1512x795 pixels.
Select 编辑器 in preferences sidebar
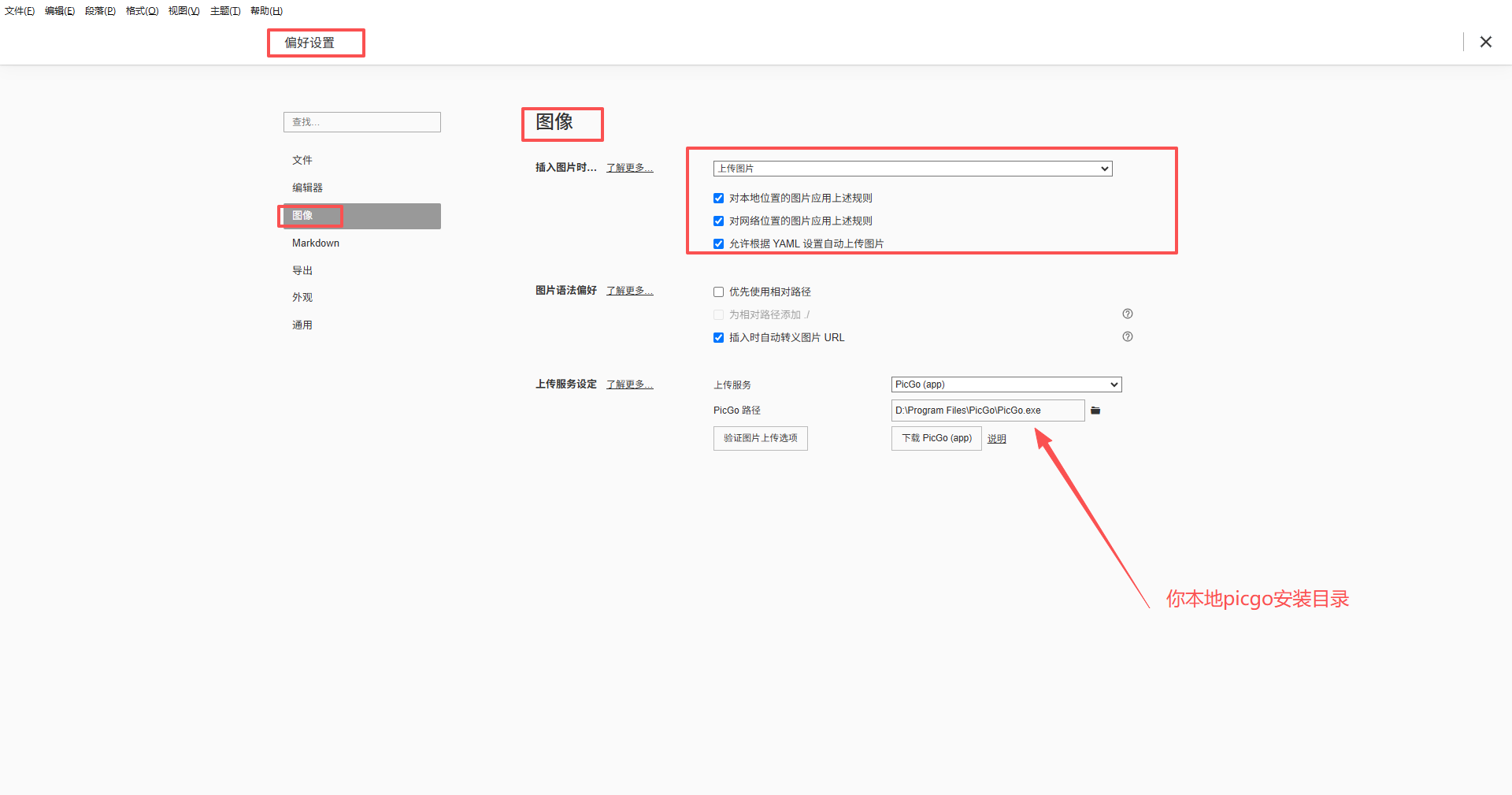[362, 188]
